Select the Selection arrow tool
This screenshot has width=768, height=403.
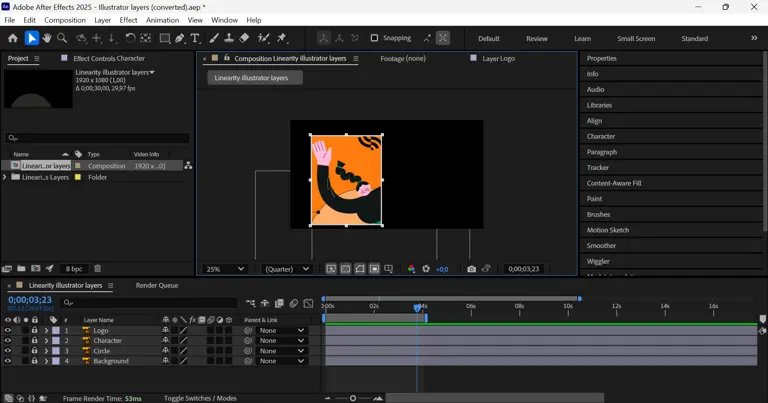tap(32, 38)
